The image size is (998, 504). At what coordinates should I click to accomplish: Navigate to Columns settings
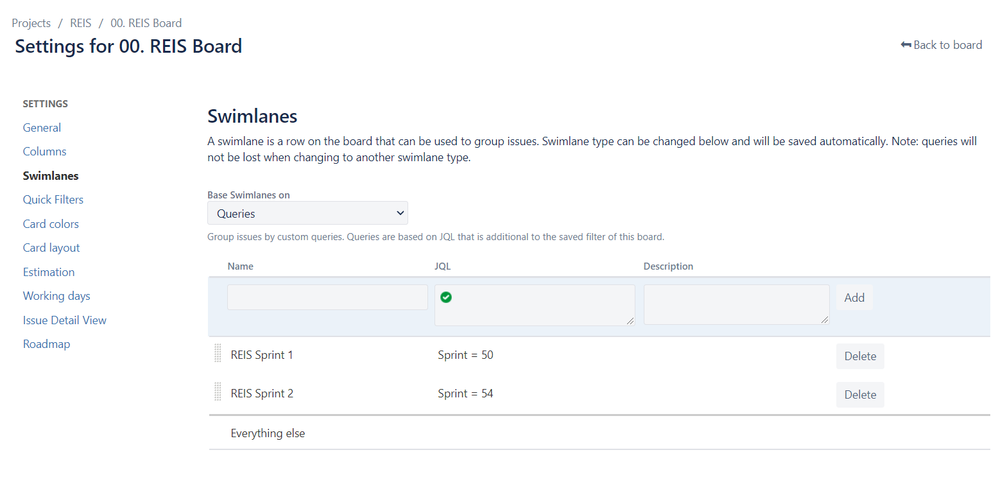[45, 151]
